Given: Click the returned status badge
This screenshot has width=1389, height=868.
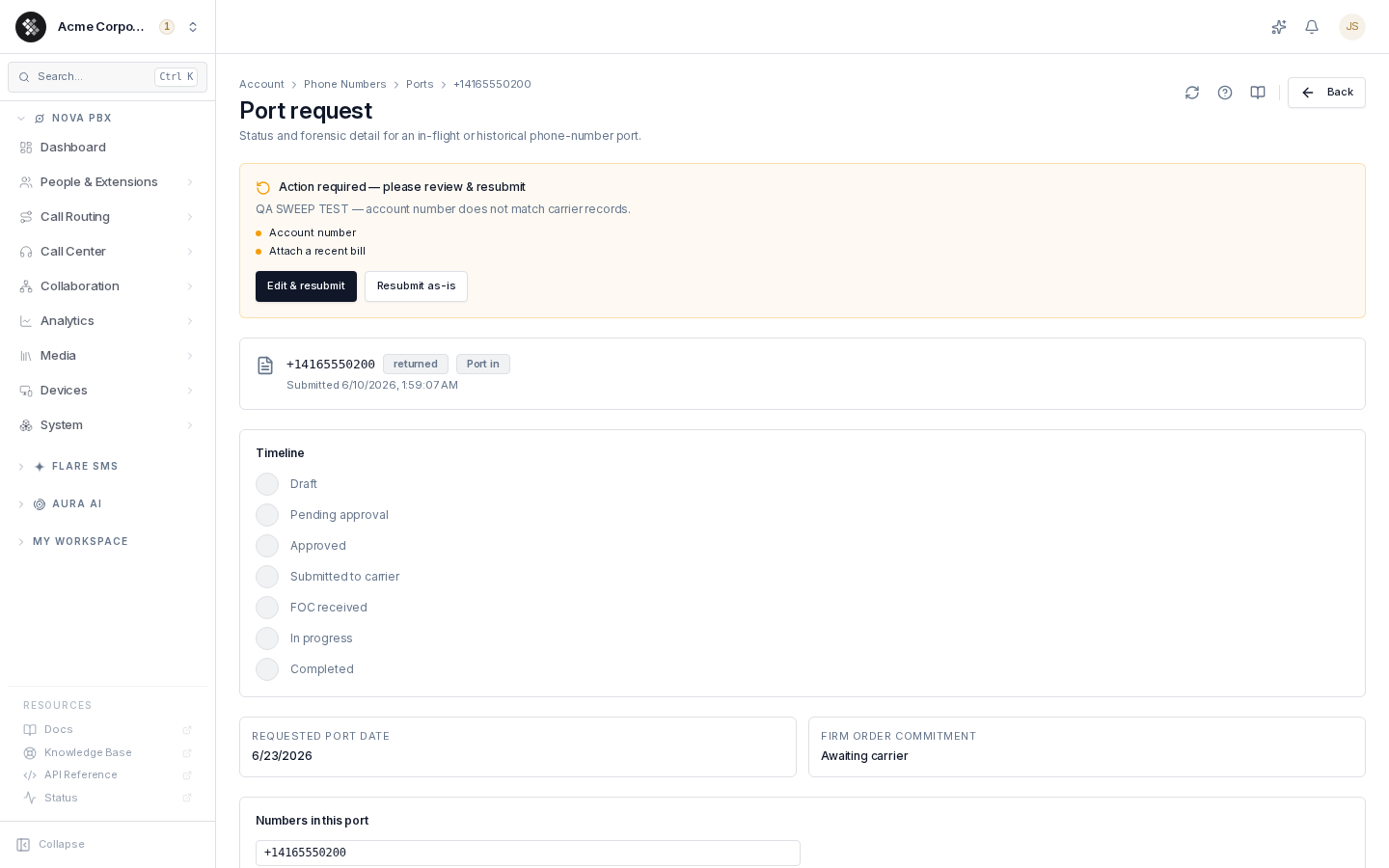Looking at the screenshot, I should click(x=416, y=365).
